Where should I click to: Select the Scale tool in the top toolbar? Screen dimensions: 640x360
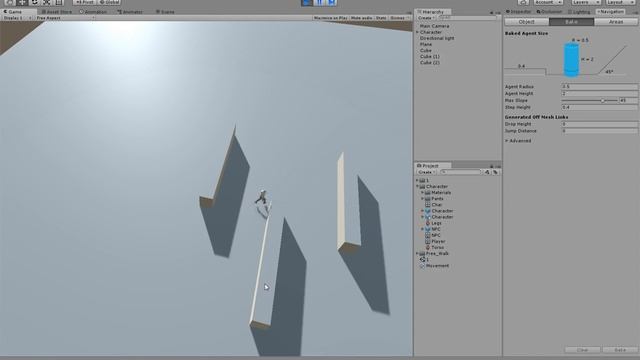point(47,2)
